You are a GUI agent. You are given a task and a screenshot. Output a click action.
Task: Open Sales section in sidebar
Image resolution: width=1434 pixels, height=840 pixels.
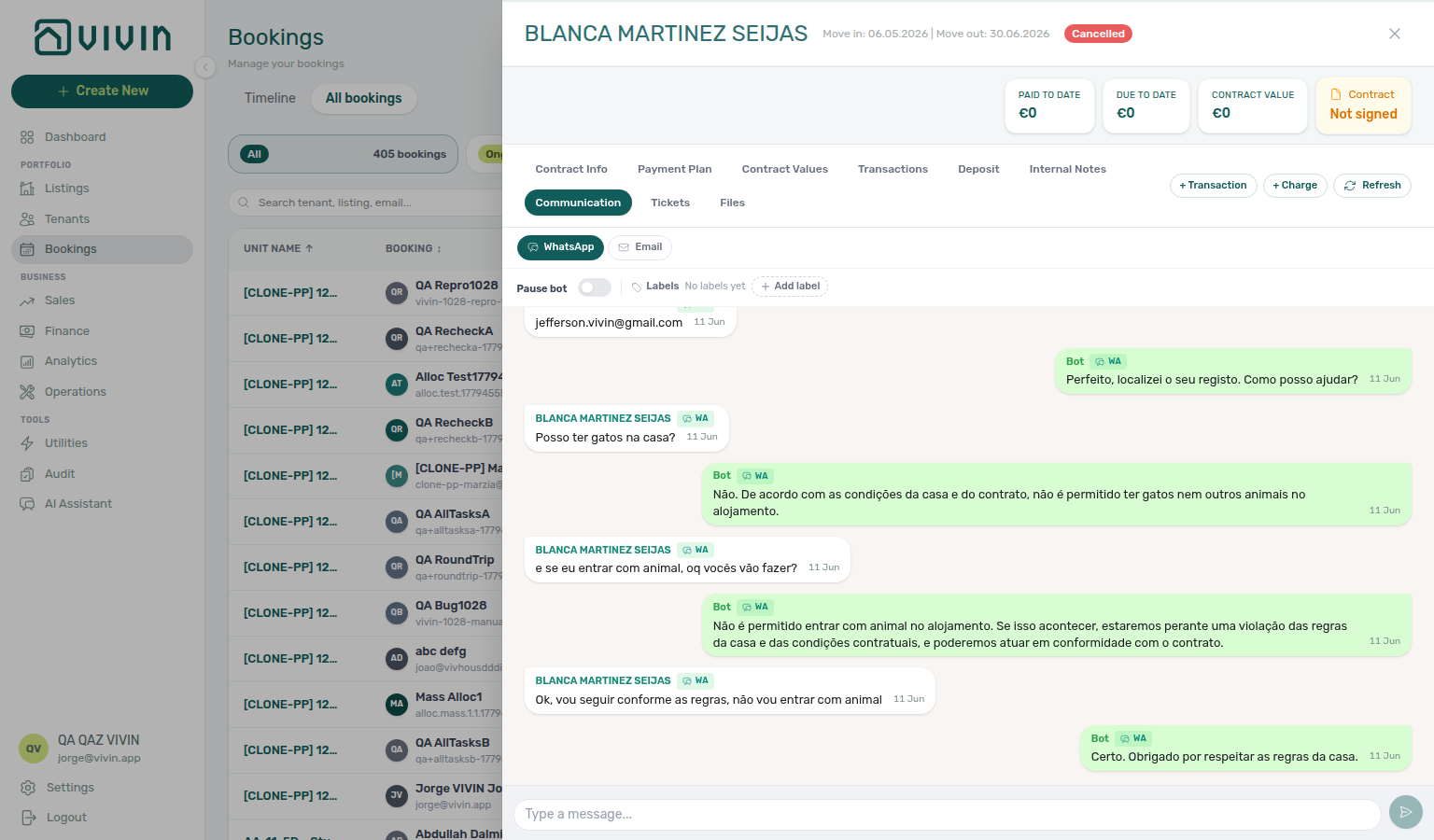click(x=102, y=301)
